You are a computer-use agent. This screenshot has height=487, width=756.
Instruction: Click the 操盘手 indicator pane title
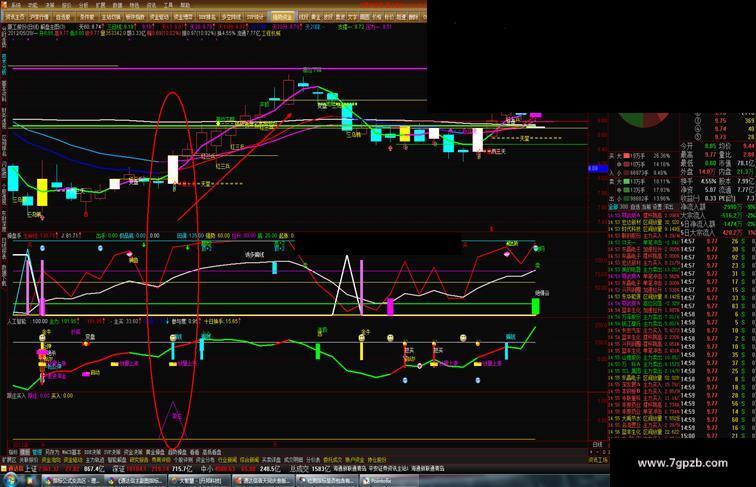tap(14, 236)
